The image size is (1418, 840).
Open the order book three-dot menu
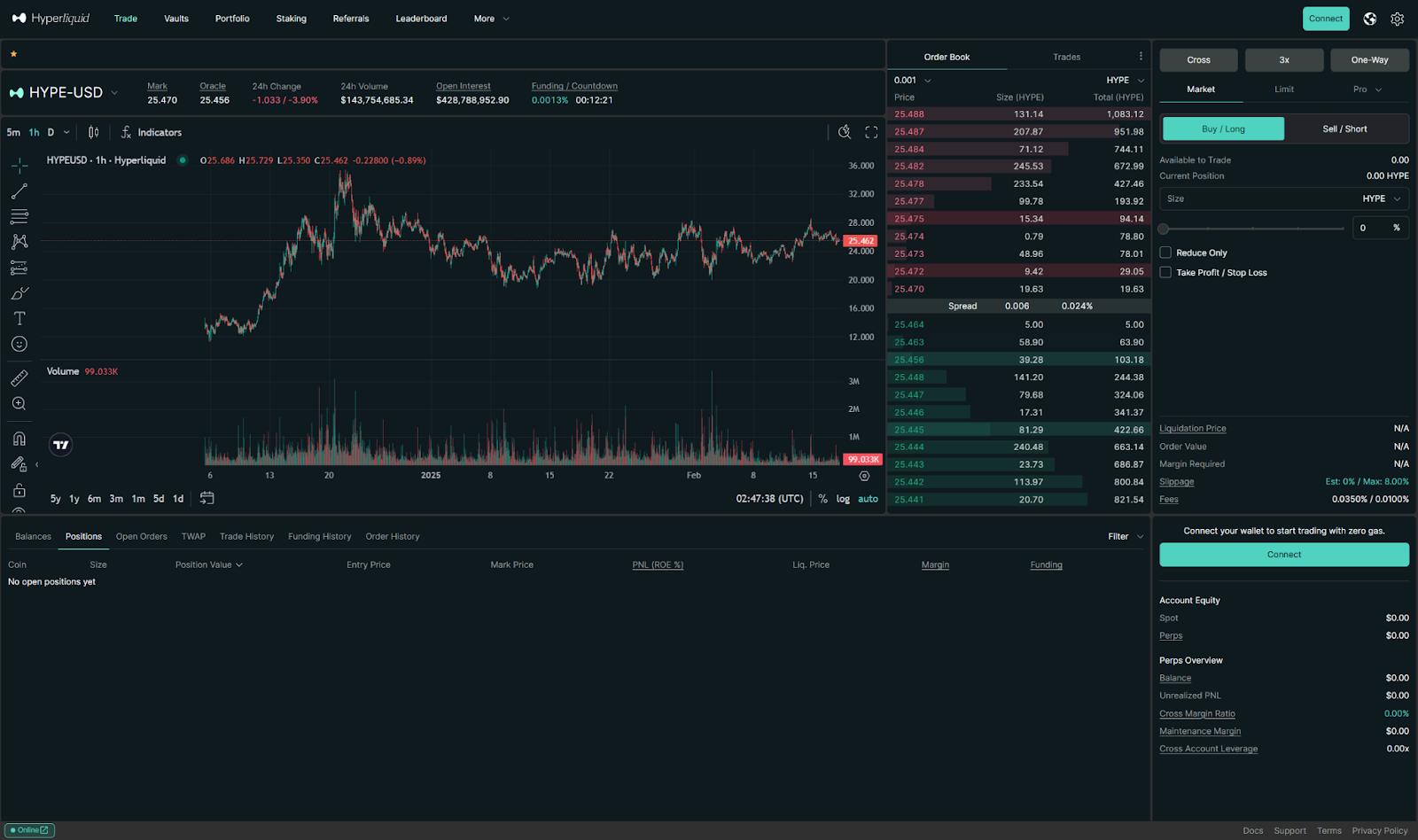pyautogui.click(x=1141, y=56)
